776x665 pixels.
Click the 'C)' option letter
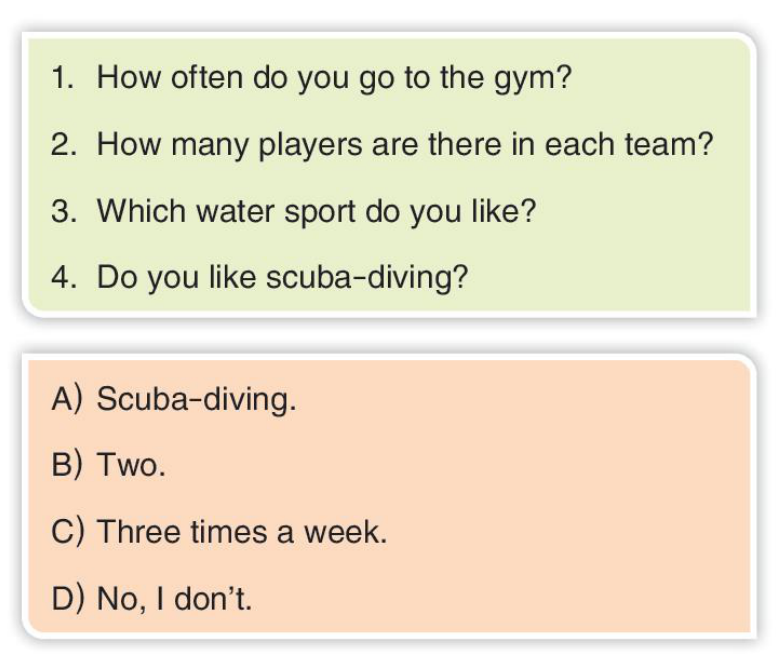coord(66,532)
